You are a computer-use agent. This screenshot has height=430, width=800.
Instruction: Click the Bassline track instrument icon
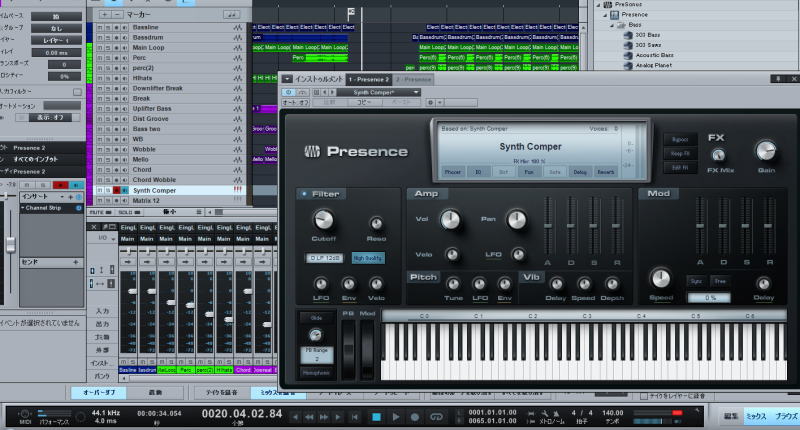[x=238, y=28]
